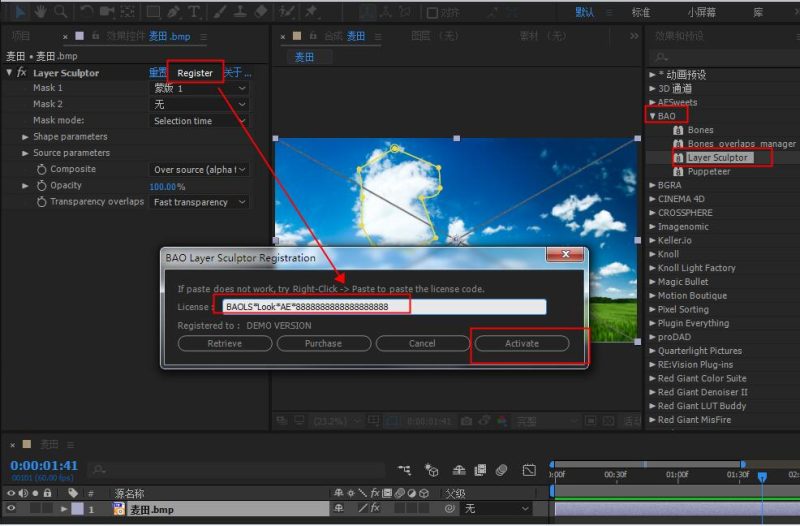The height and width of the screenshot is (526, 800).
Task: Open the Mask 1 dropdown
Action: pos(199,88)
